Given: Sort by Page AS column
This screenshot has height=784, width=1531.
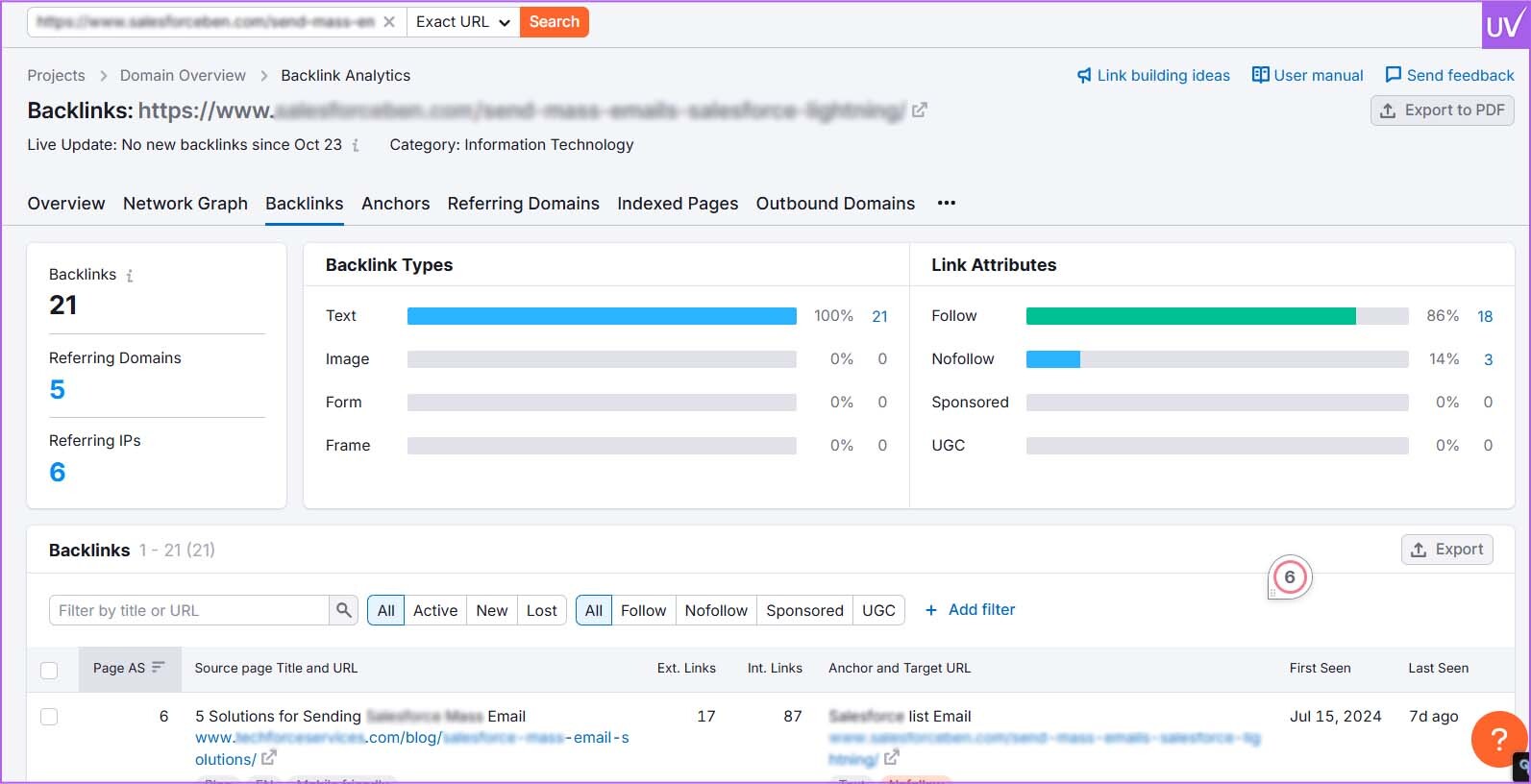Looking at the screenshot, I should 129,668.
